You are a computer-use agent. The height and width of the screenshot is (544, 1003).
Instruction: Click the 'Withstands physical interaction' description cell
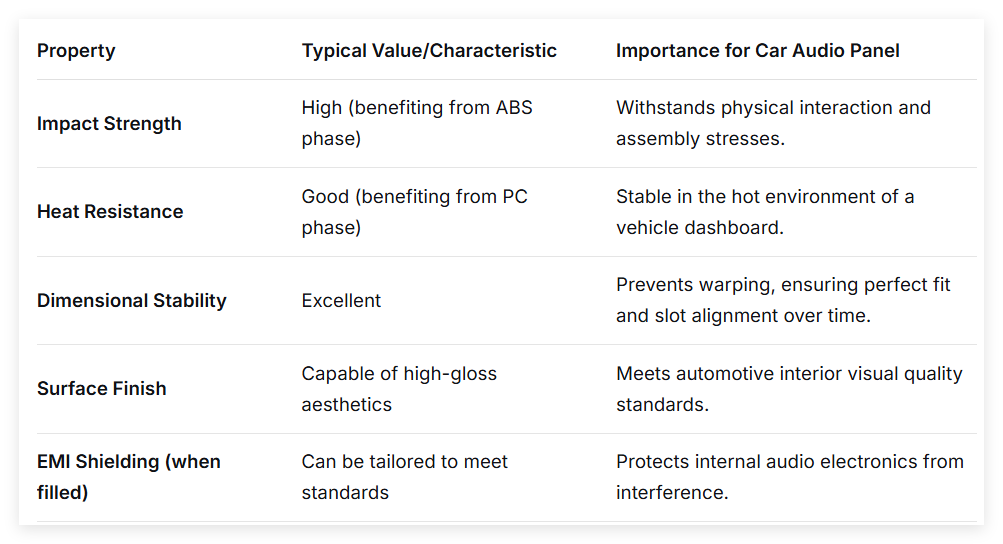click(x=773, y=123)
